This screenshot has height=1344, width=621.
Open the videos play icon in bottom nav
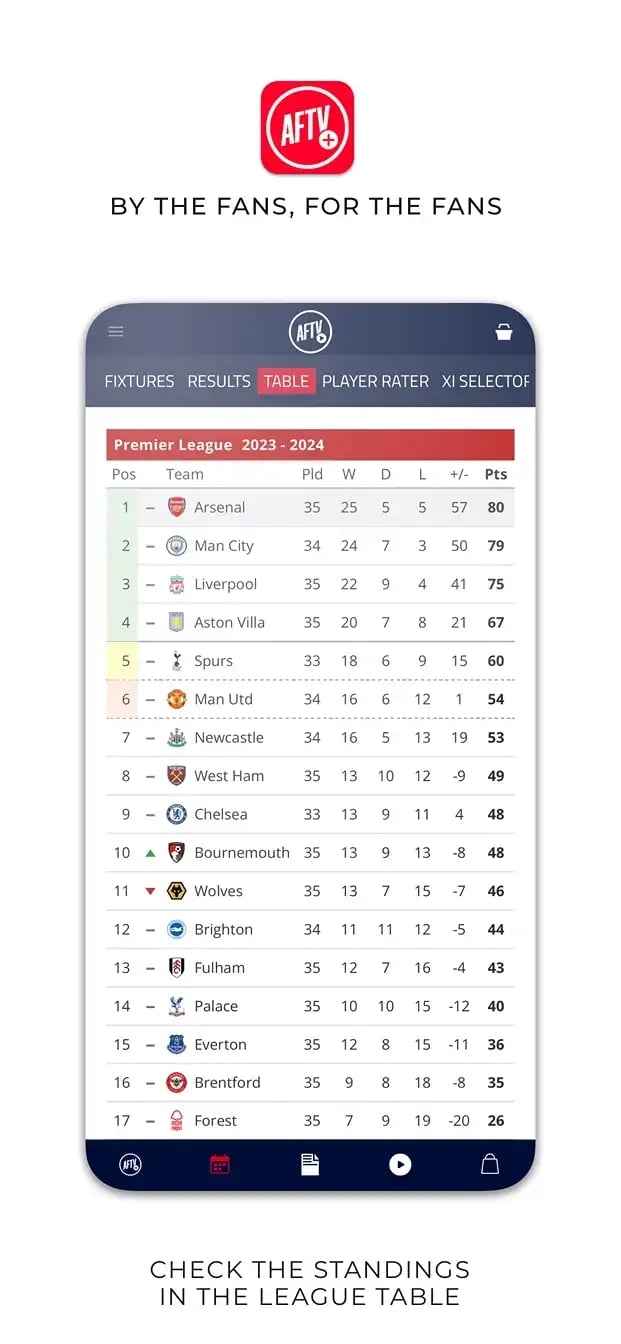pyautogui.click(x=400, y=1163)
